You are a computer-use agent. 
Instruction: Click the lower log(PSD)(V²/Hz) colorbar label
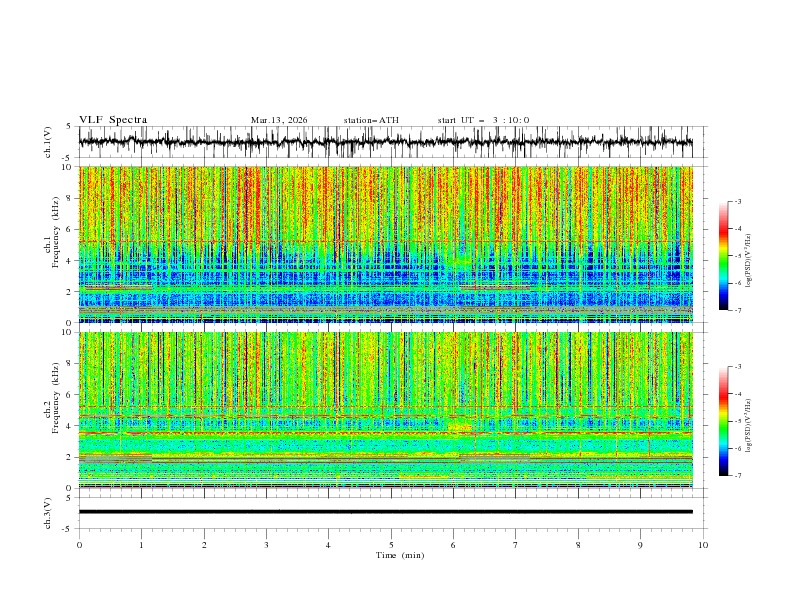[748, 425]
